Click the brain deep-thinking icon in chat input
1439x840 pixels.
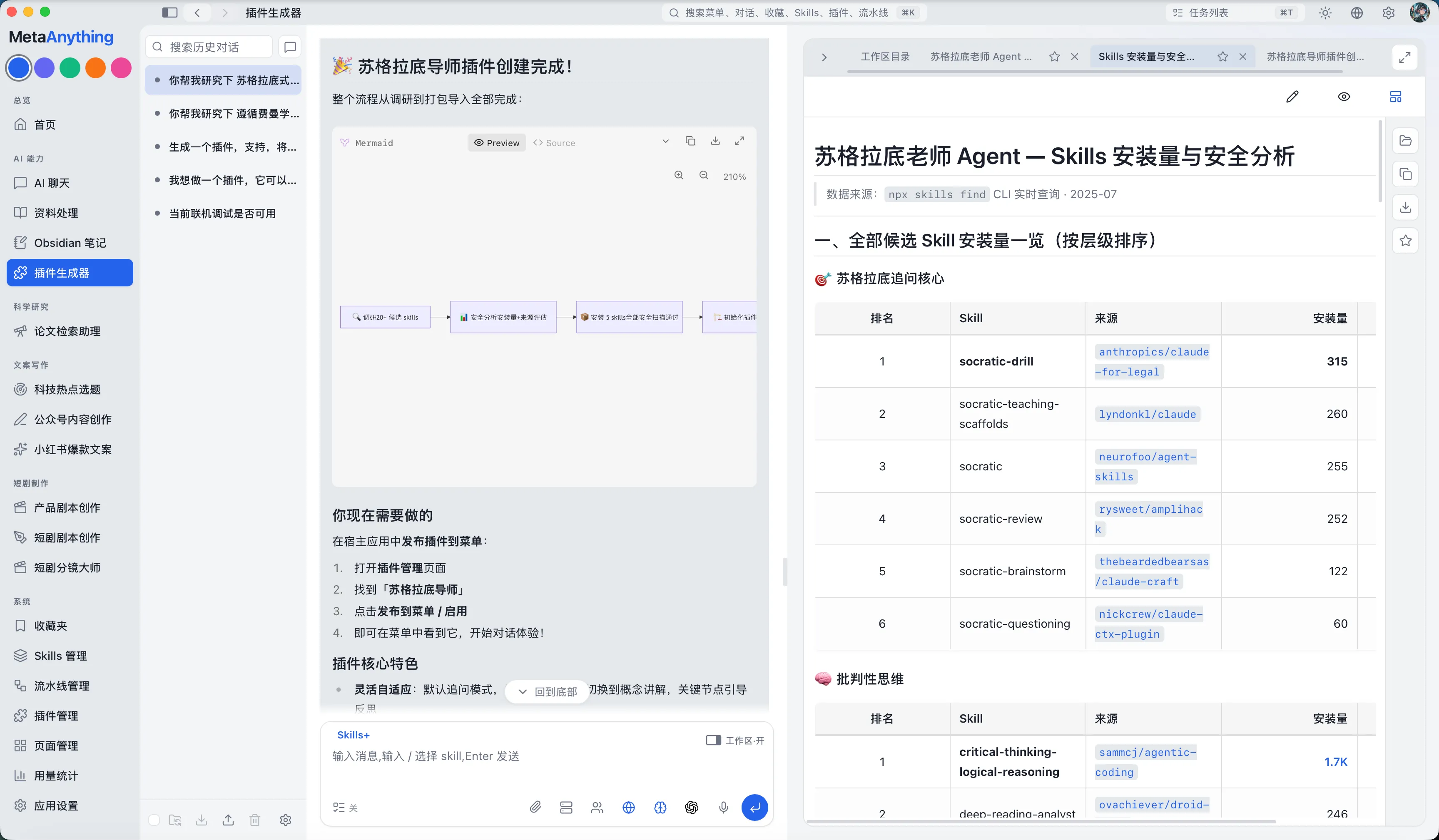coord(660,807)
